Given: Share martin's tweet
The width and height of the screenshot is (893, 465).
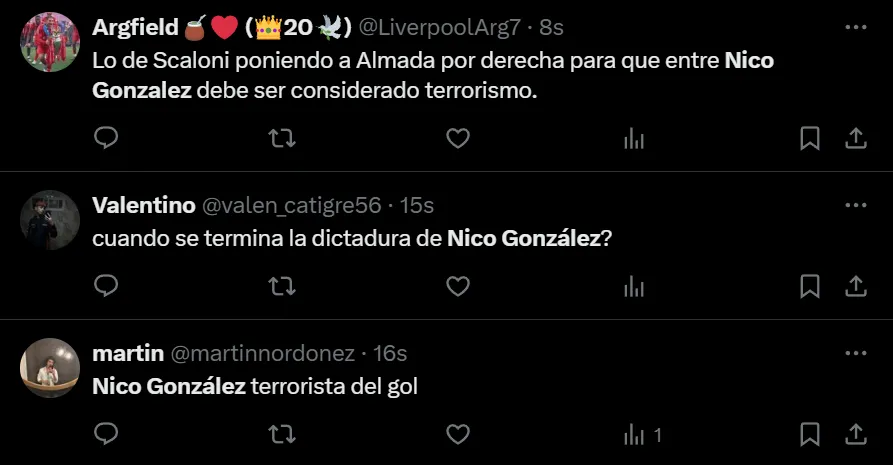Looking at the screenshot, I should [x=855, y=434].
